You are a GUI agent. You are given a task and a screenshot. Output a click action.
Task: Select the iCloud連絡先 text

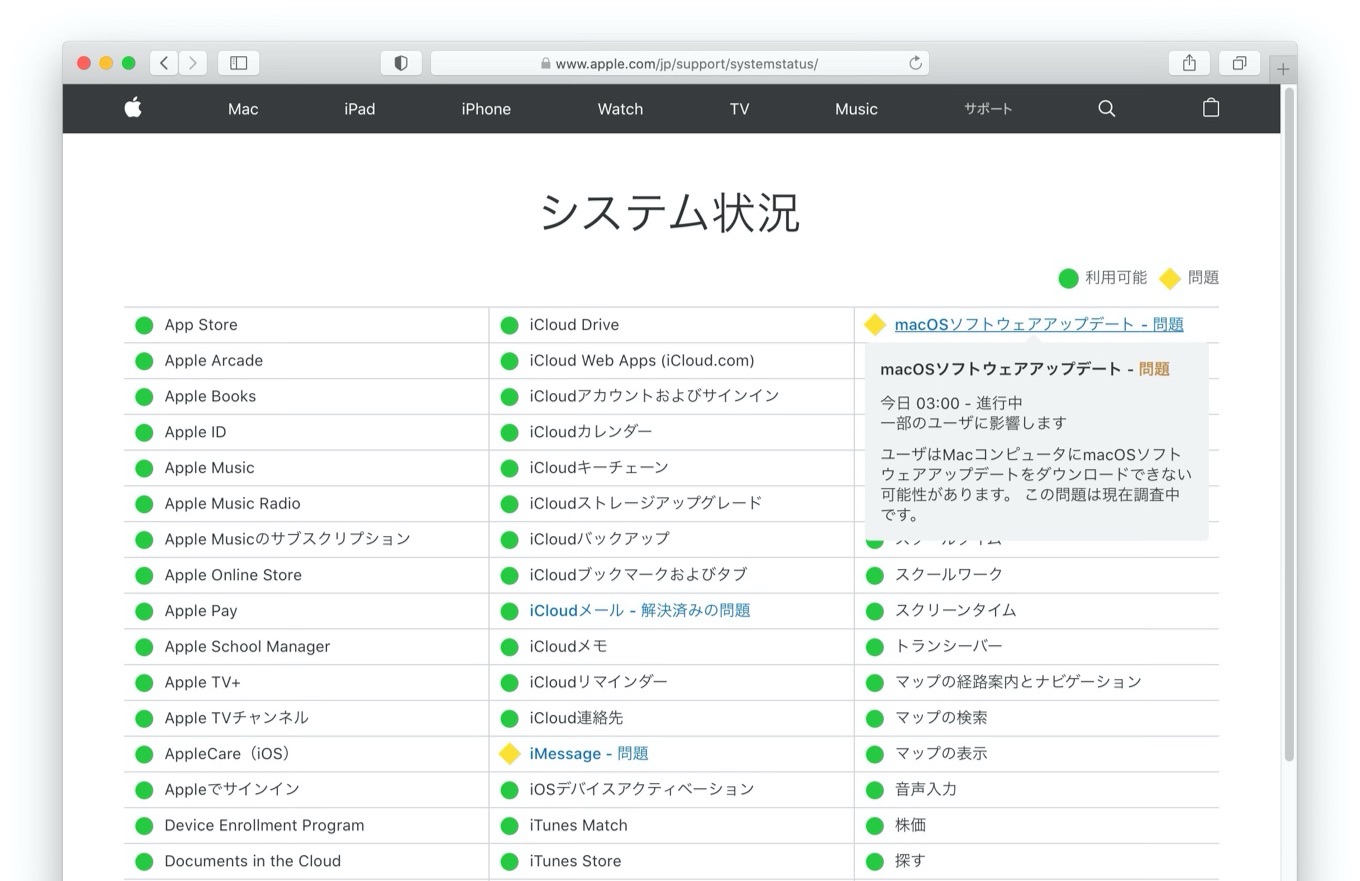576,718
